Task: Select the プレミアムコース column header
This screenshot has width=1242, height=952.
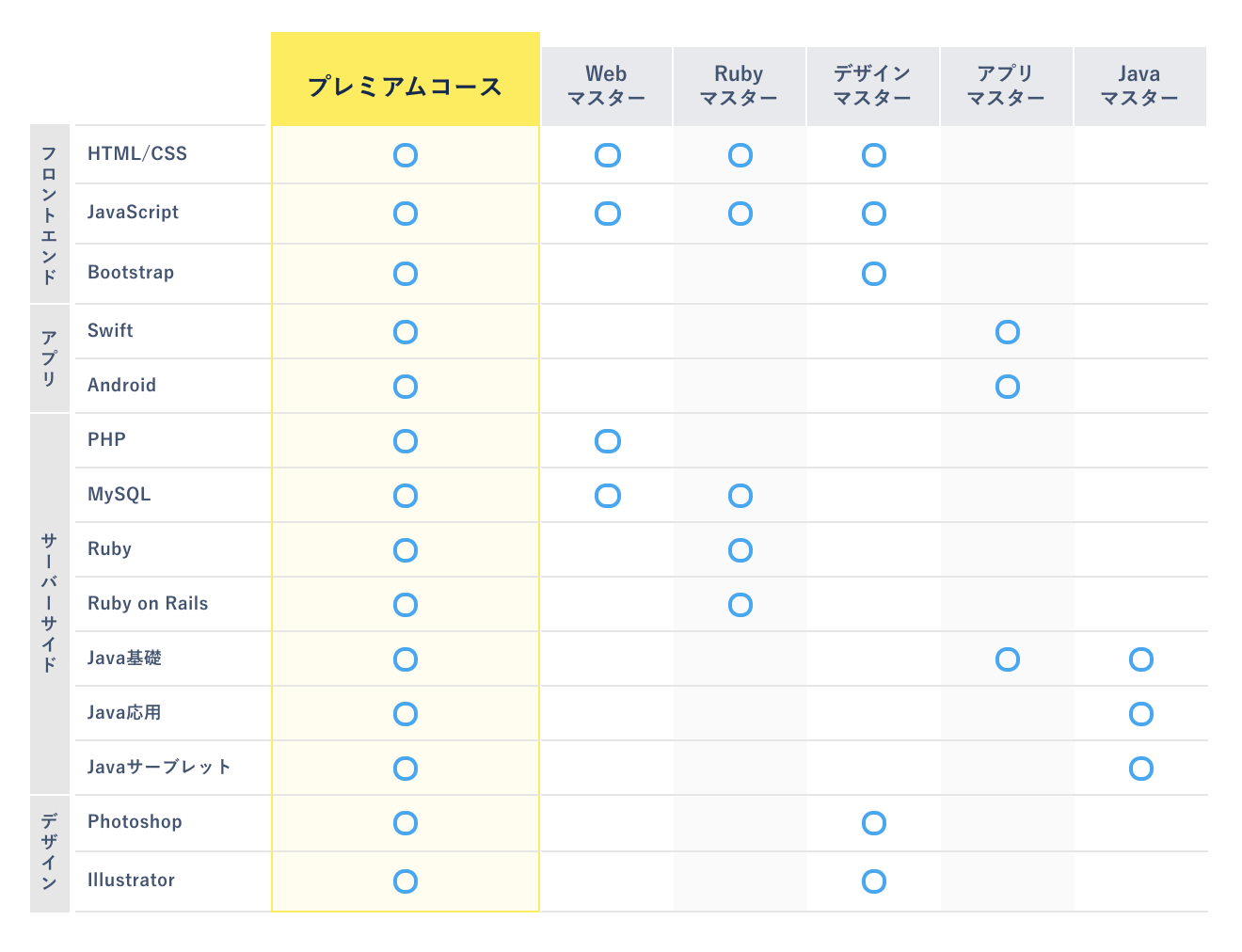Action: tap(406, 79)
